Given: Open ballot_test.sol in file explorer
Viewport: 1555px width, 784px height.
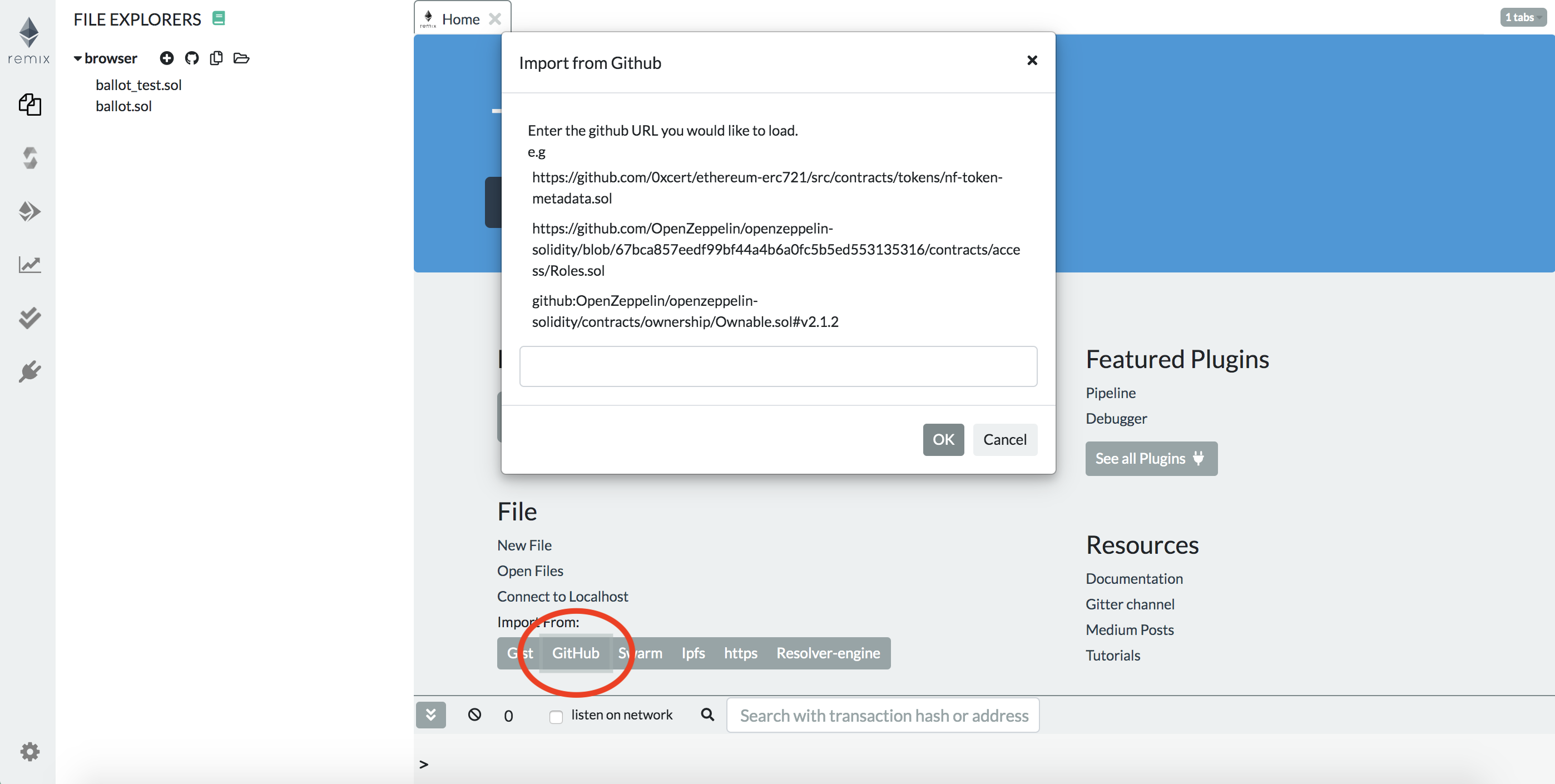Looking at the screenshot, I should (x=138, y=85).
